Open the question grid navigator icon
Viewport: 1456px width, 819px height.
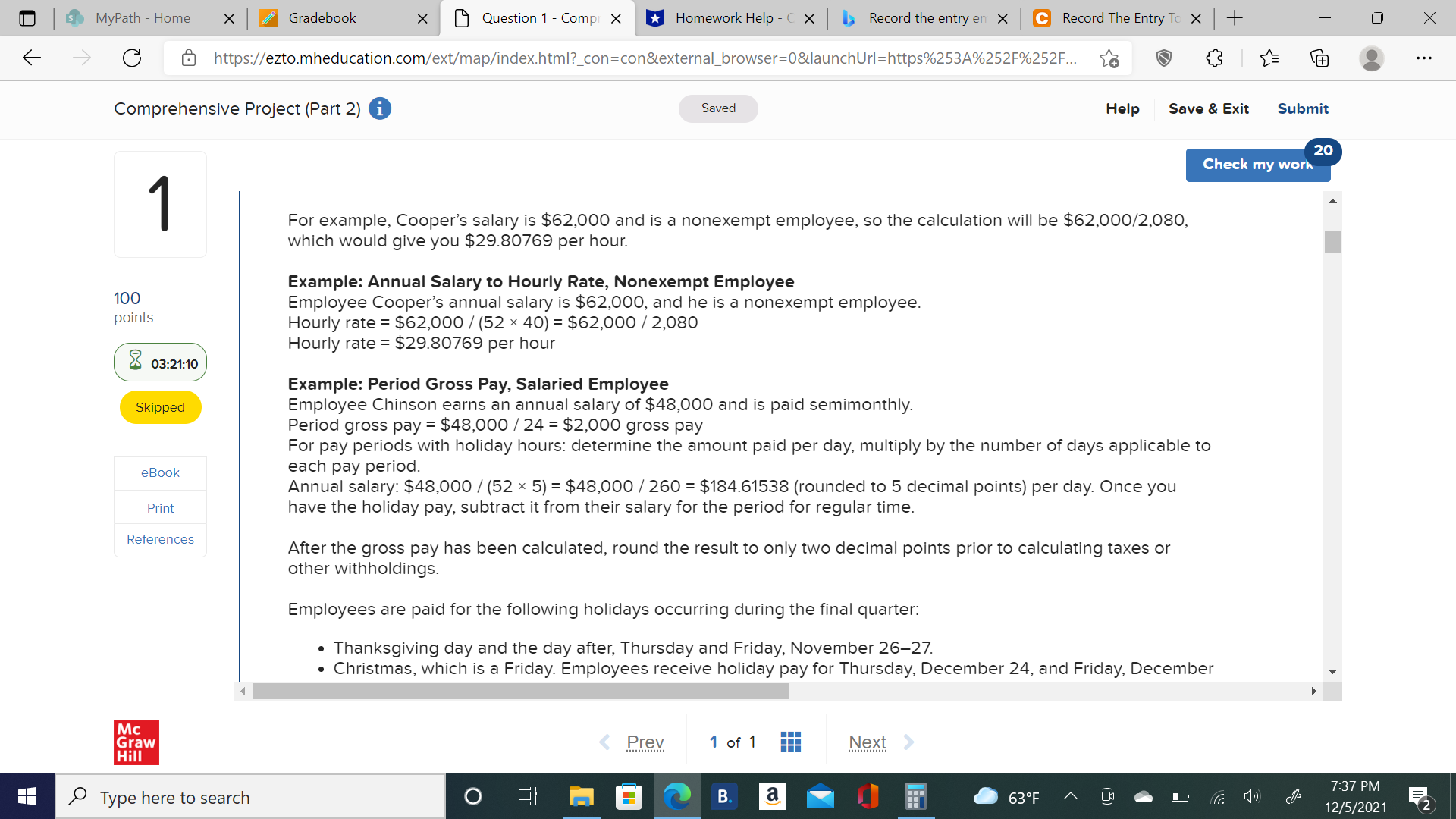(790, 742)
